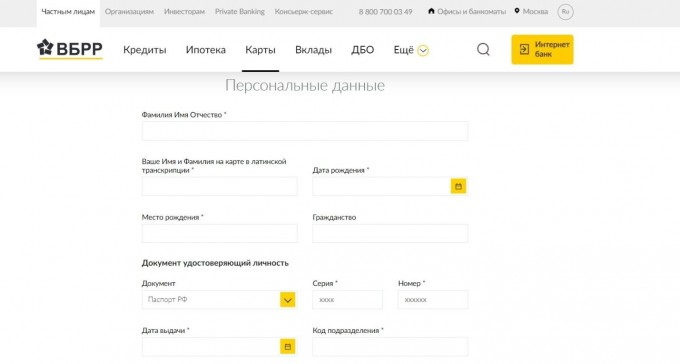Open the site search magnifier icon
This screenshot has height=364, width=680.
coord(483,49)
